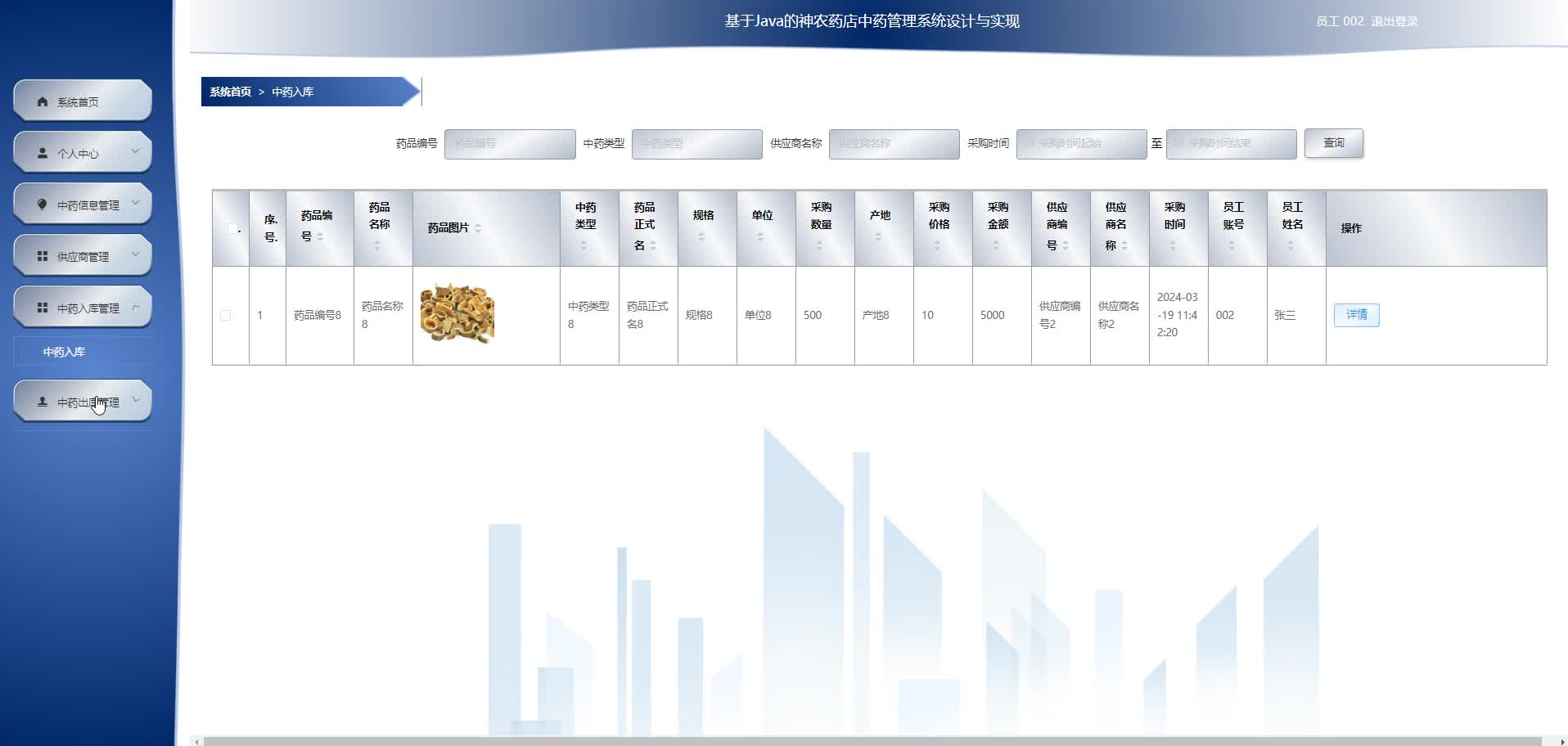Go to 系统首页 in the breadcrumb

[230, 92]
